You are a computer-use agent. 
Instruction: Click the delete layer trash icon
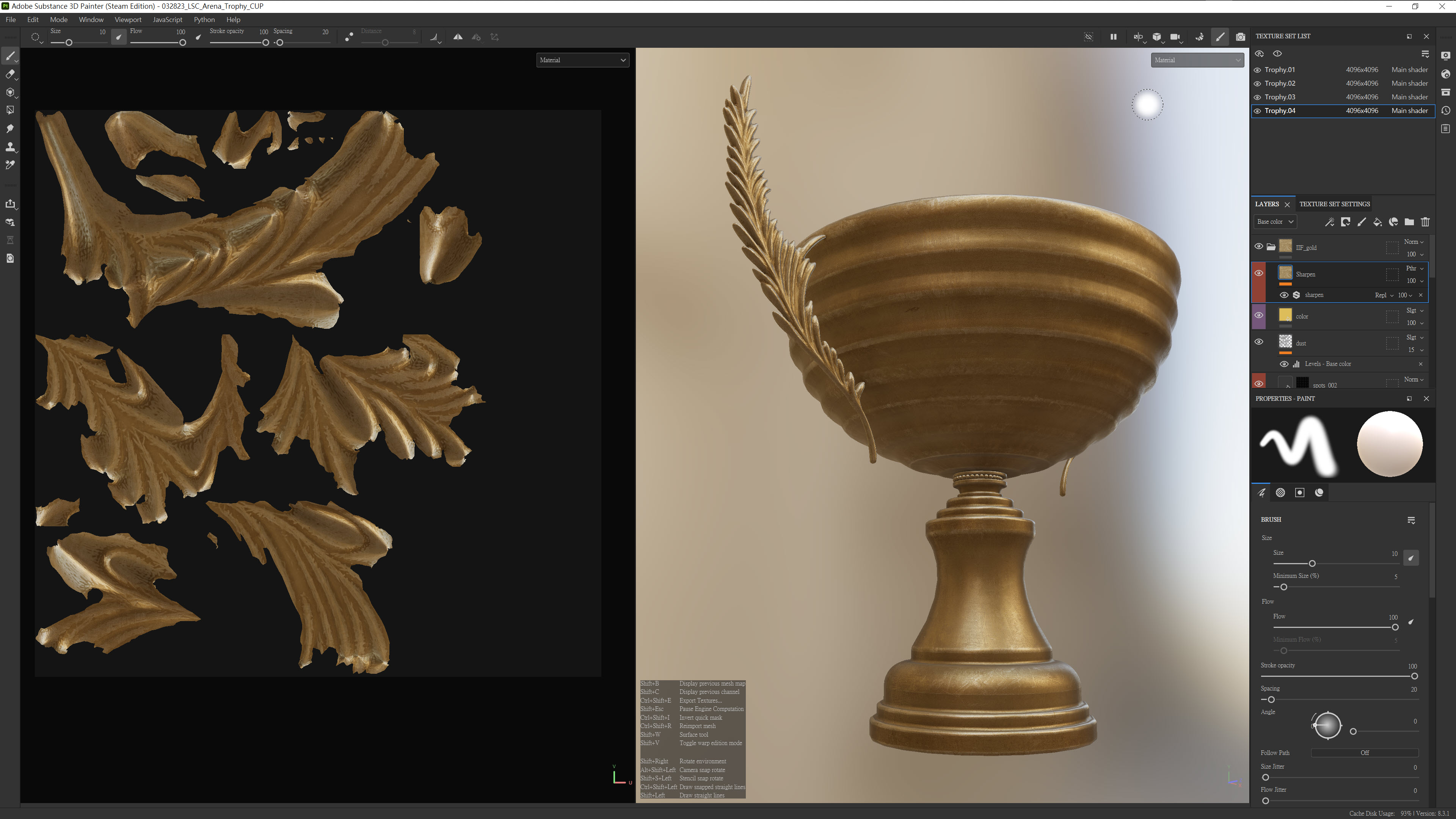1425,222
